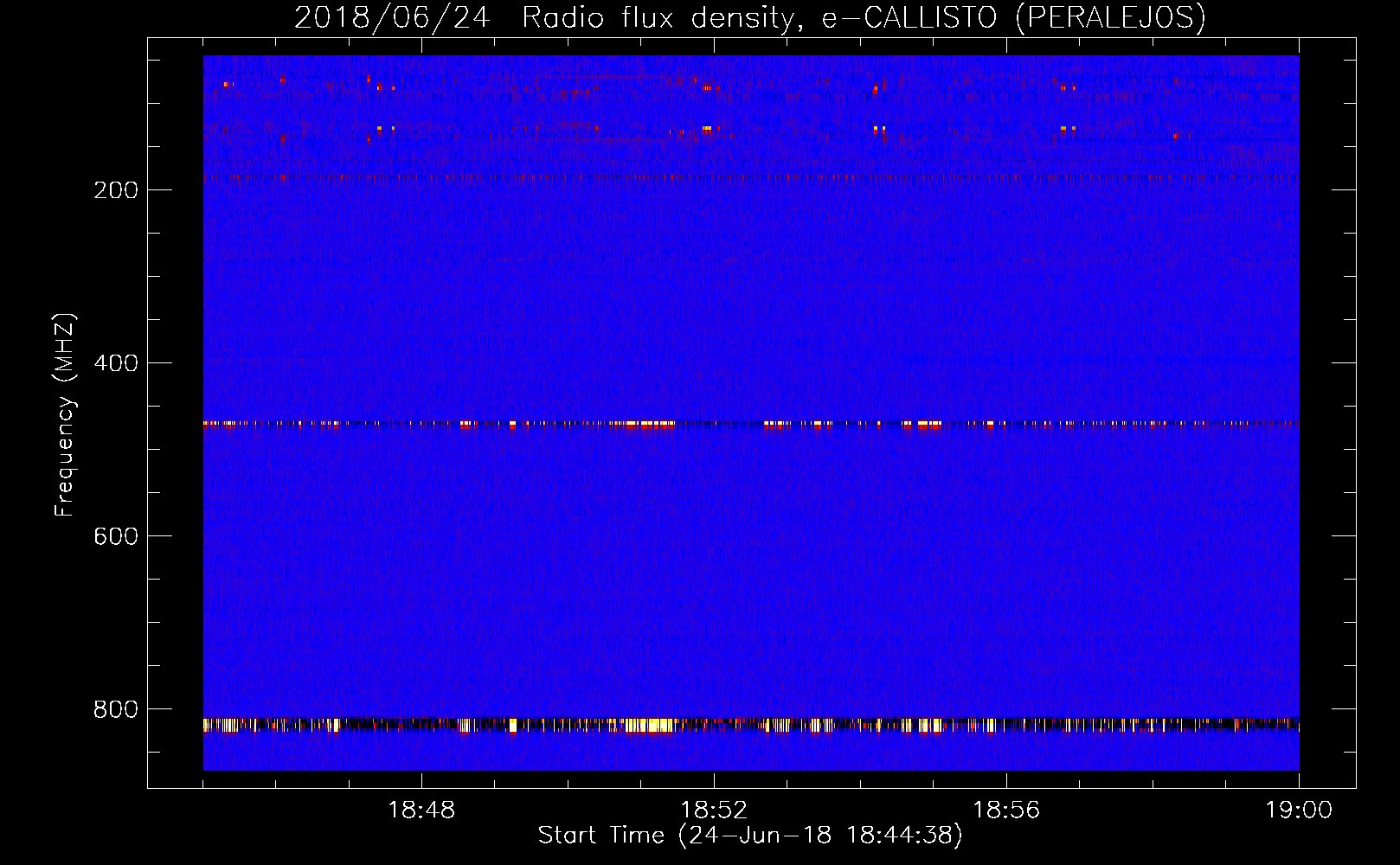Click the thin red line near 190 MHz

pyautogui.click(x=751, y=177)
